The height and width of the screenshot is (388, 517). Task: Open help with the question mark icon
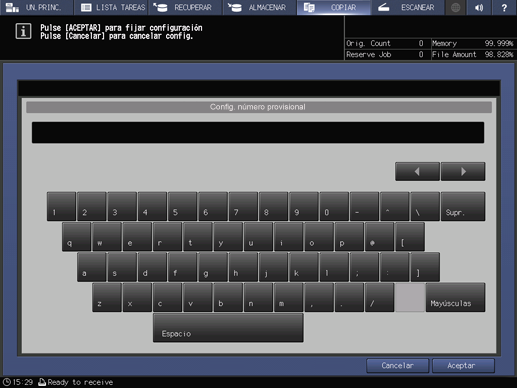[504, 7]
